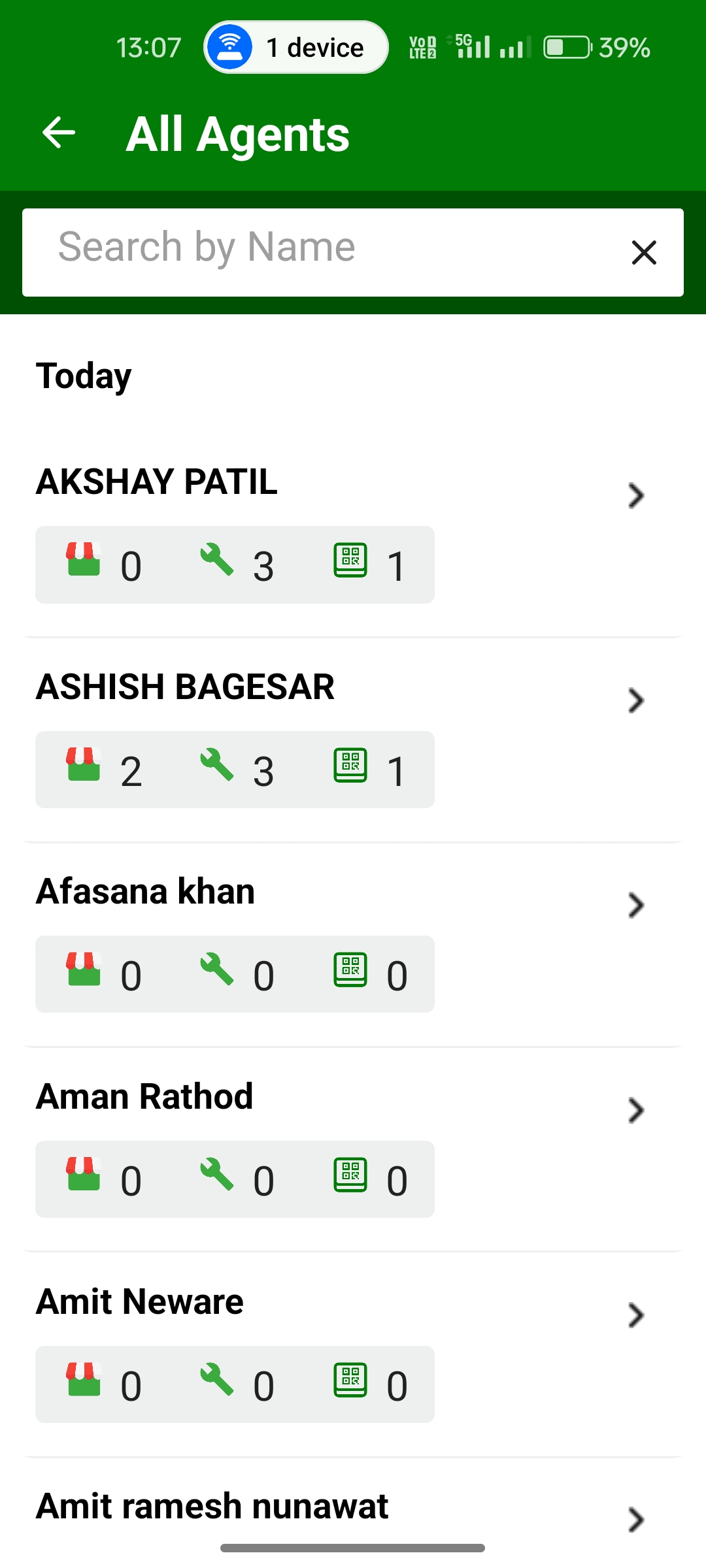Viewport: 706px width, 1568px height.
Task: Tap the QR code icon under AKSHAY PATIL
Action: click(x=350, y=560)
